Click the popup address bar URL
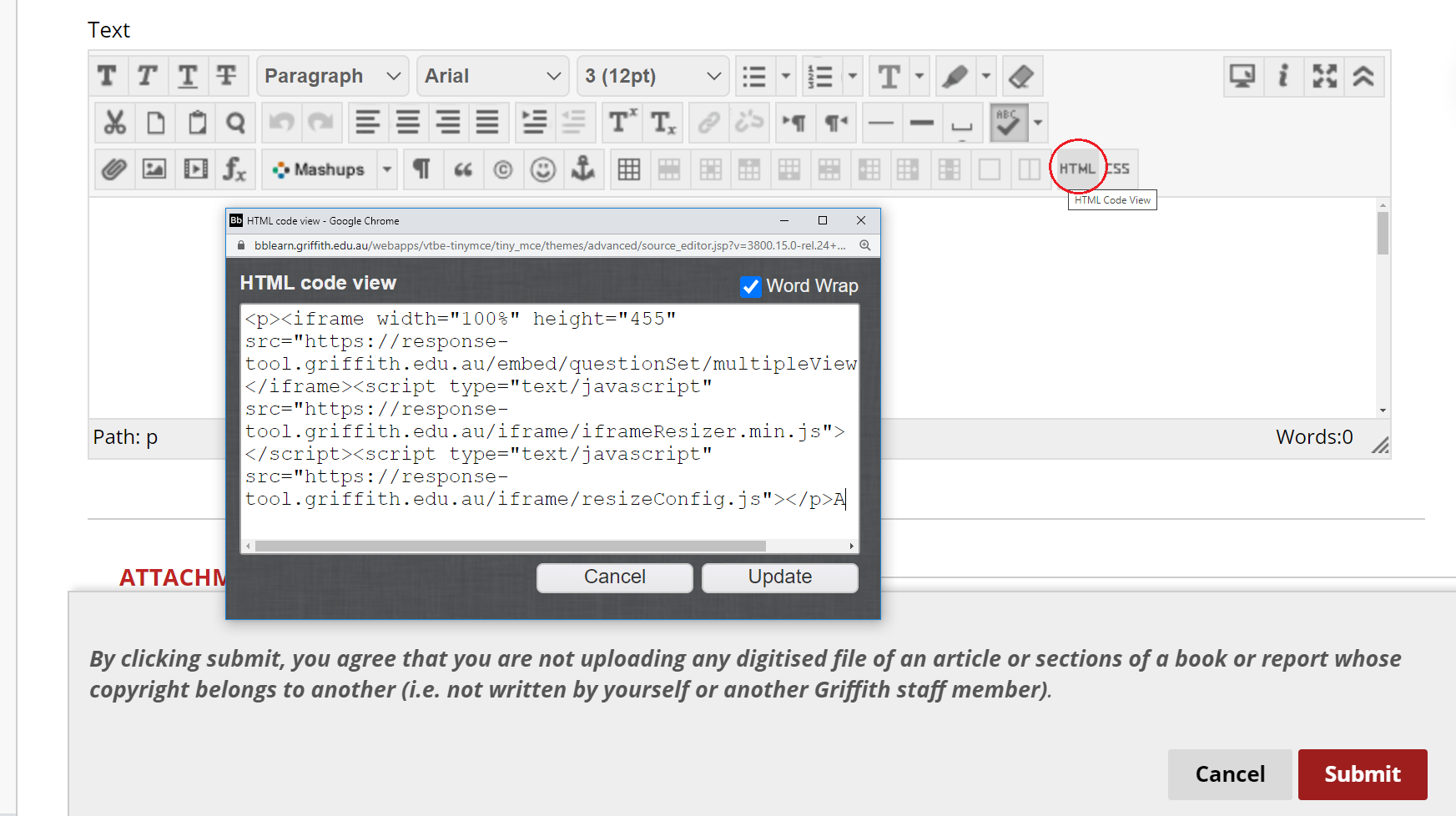The image size is (1456, 816). pos(550,245)
